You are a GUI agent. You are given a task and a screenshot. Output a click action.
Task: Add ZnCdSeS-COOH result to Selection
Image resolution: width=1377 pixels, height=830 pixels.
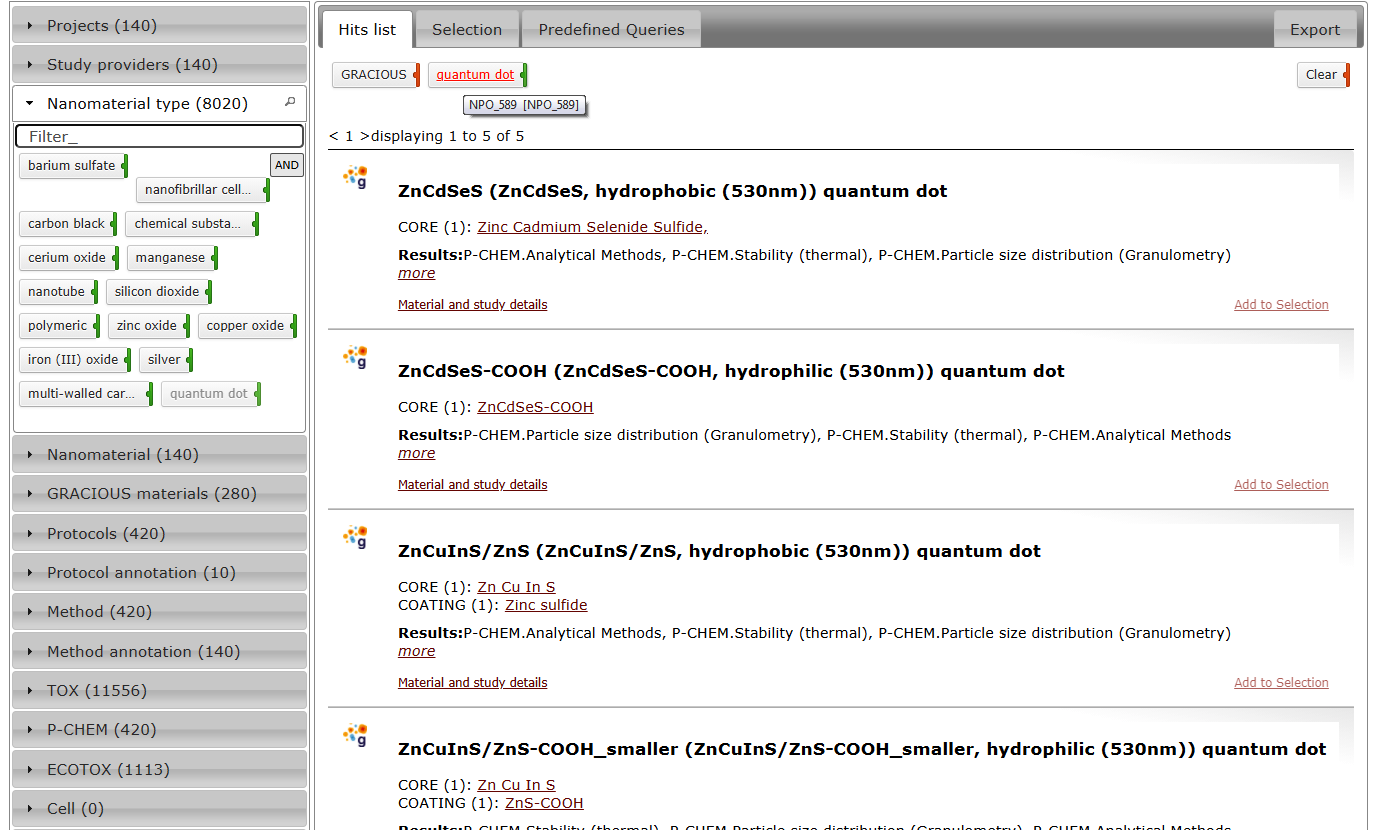[1281, 485]
